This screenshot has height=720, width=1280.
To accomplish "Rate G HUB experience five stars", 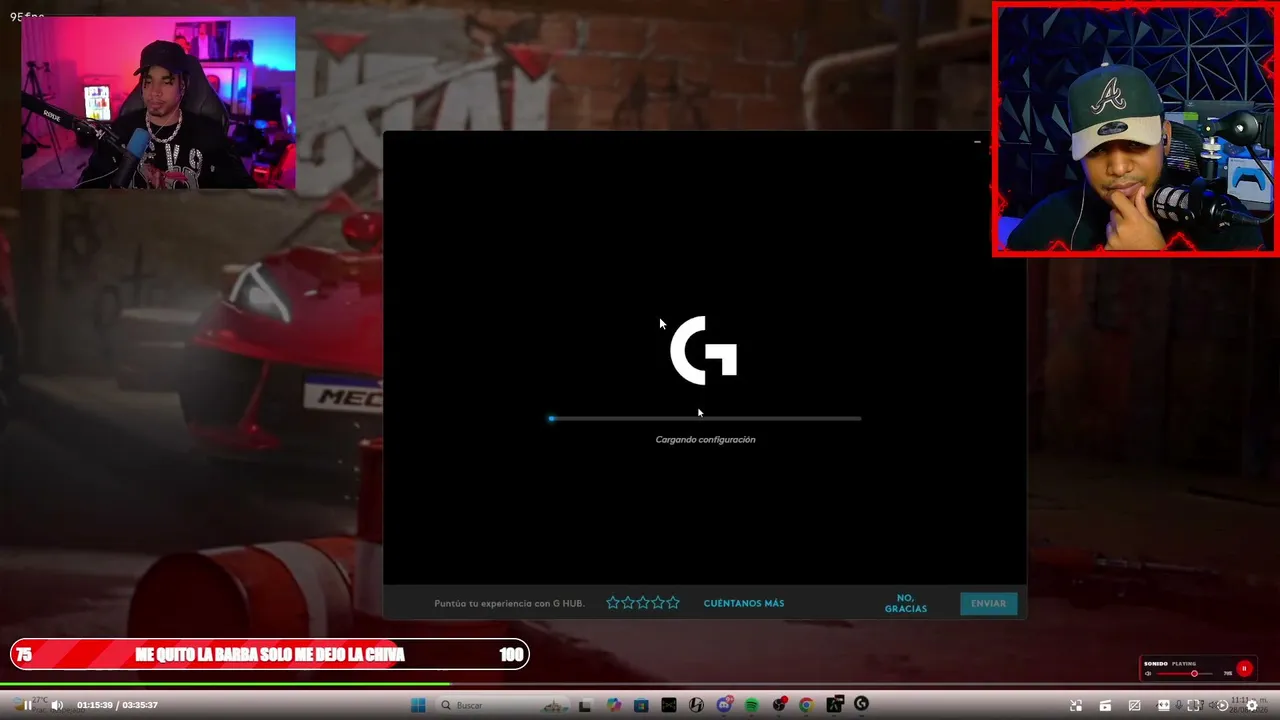I will coord(673,603).
